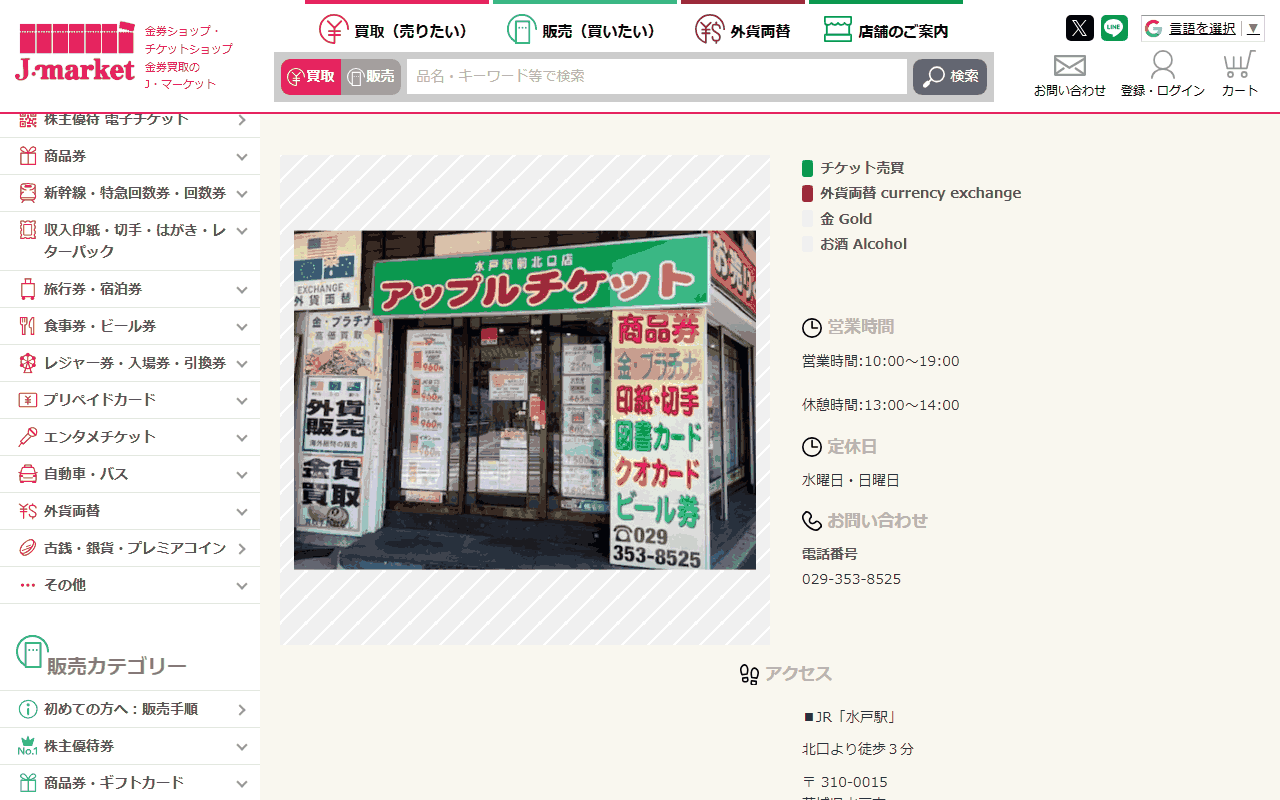Open 初めての方へ：販売手順 item
Image resolution: width=1280 pixels, height=800 pixels.
click(x=130, y=709)
